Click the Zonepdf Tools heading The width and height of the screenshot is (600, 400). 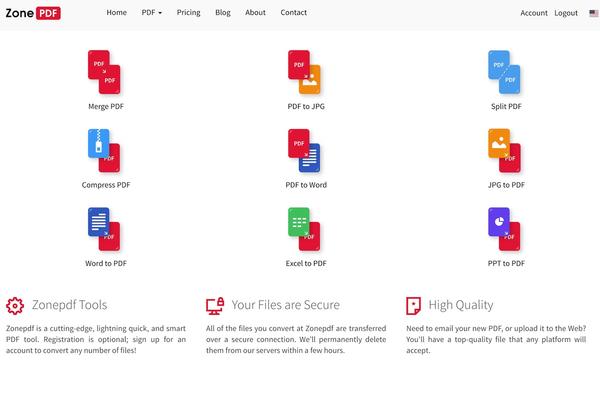coord(69,305)
